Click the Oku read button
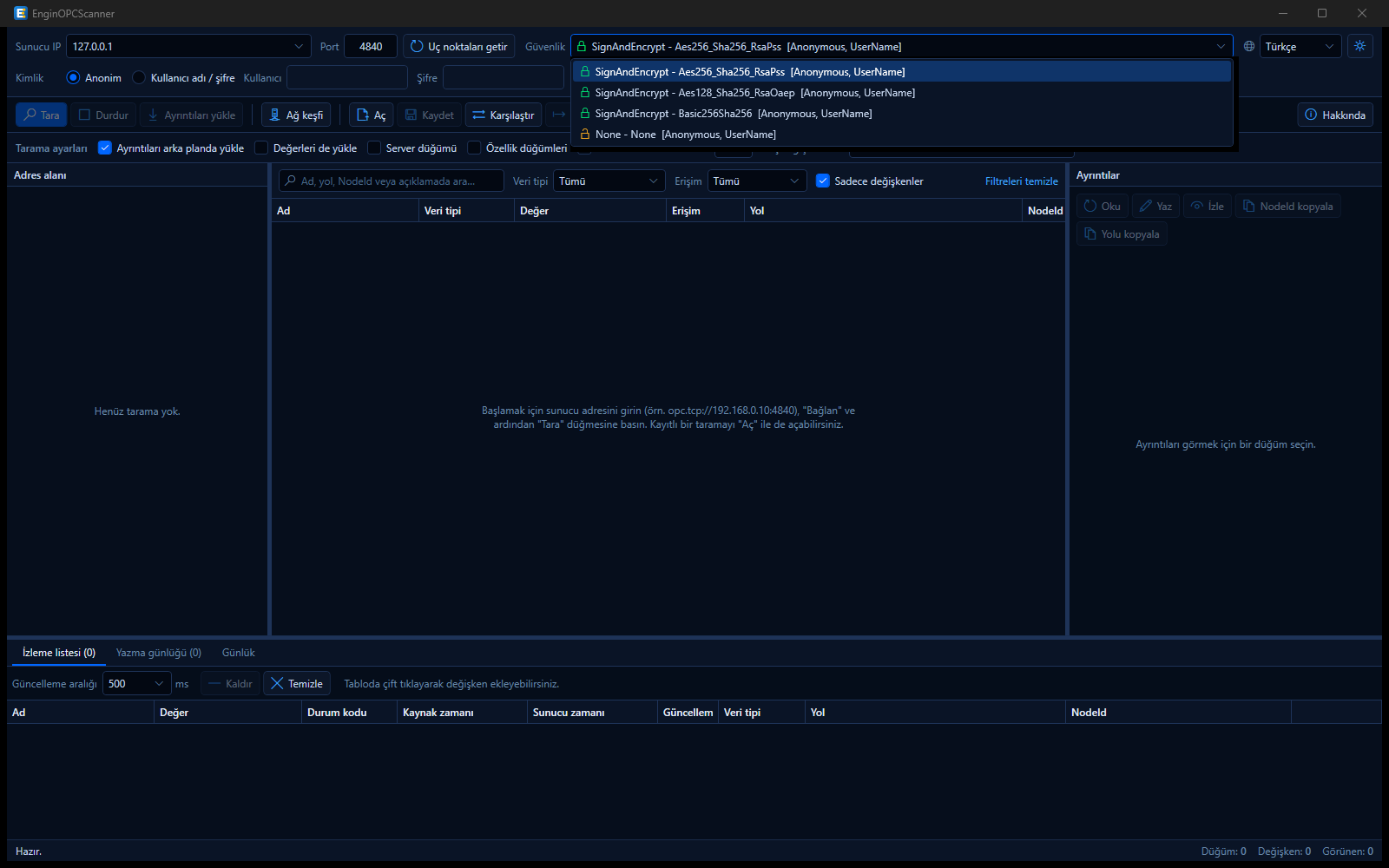 [1102, 206]
